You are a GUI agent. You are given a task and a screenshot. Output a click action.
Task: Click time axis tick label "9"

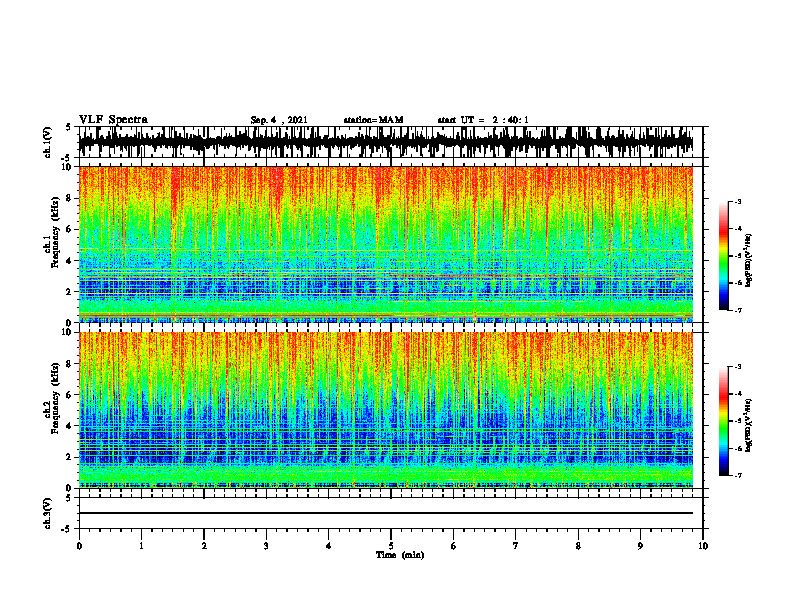click(640, 546)
